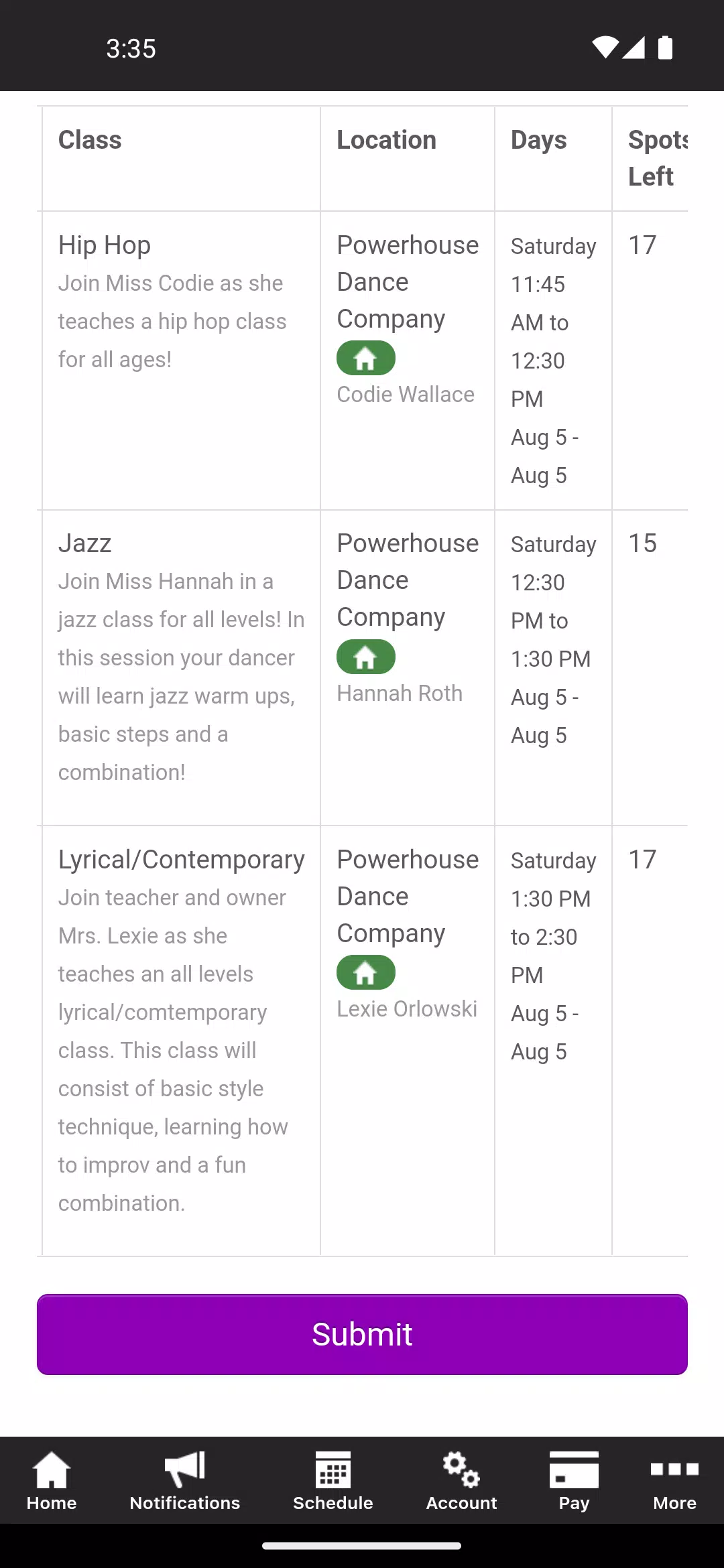
Task: Click the Location column header
Action: [386, 140]
